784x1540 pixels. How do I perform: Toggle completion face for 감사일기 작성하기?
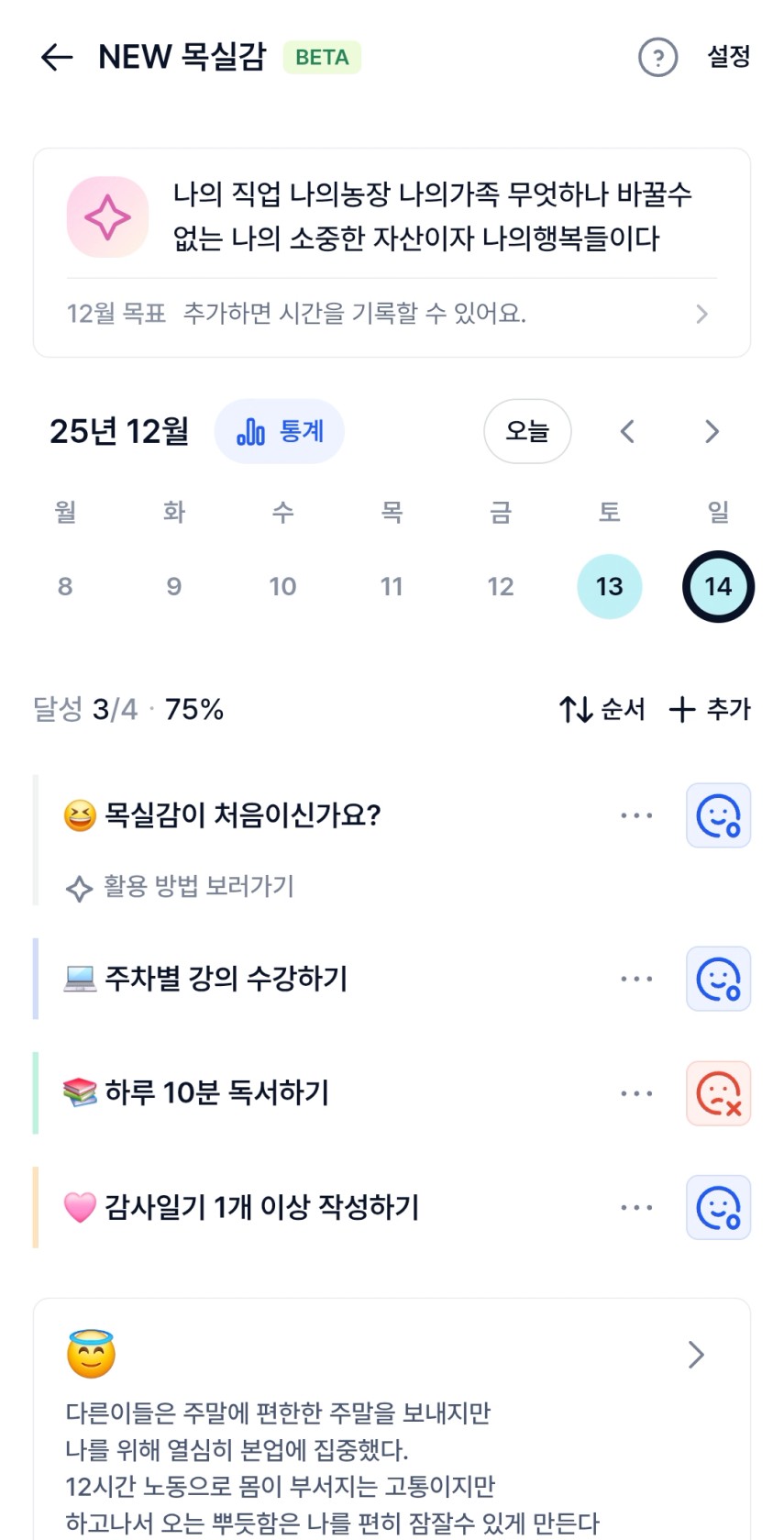(718, 1207)
